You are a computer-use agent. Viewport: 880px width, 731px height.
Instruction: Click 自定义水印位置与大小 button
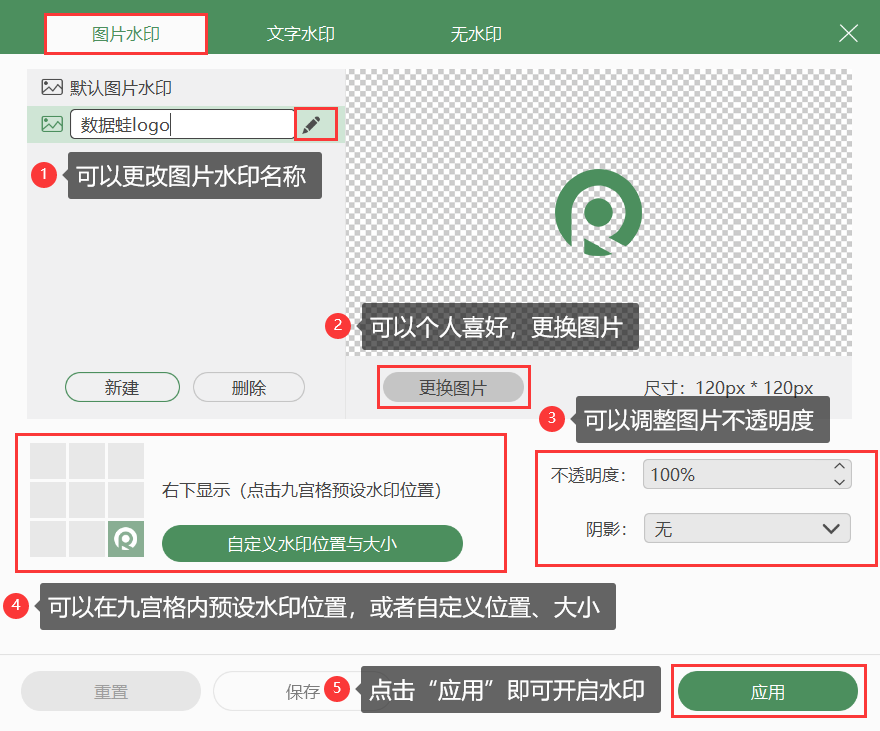point(312,543)
